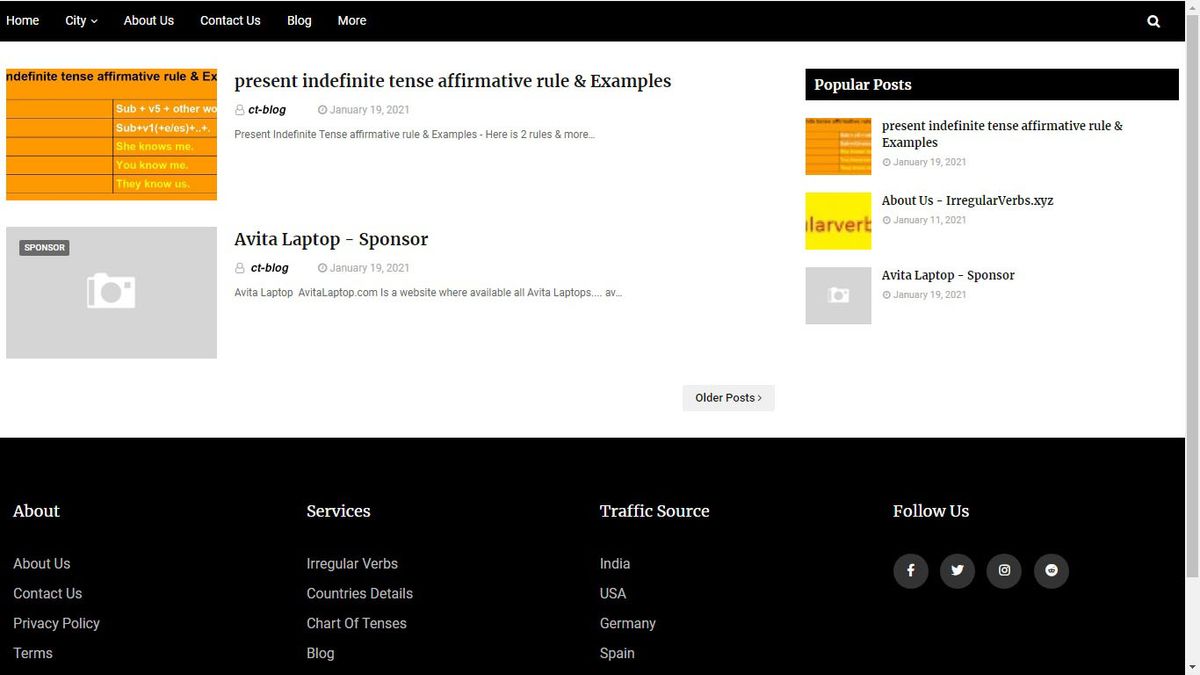Visit the Facebook follow icon

pyautogui.click(x=910, y=570)
